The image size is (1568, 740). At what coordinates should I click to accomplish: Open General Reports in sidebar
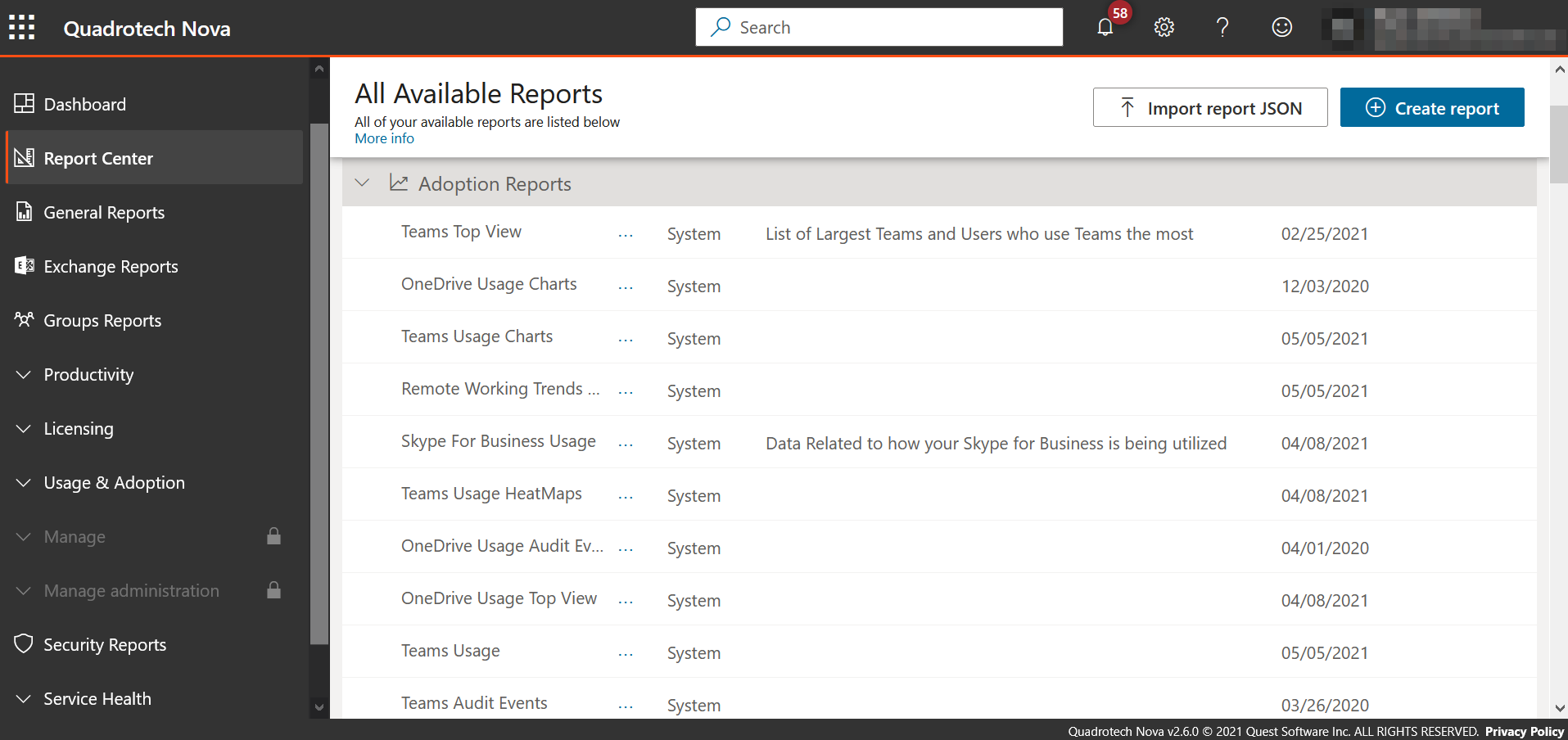point(154,212)
